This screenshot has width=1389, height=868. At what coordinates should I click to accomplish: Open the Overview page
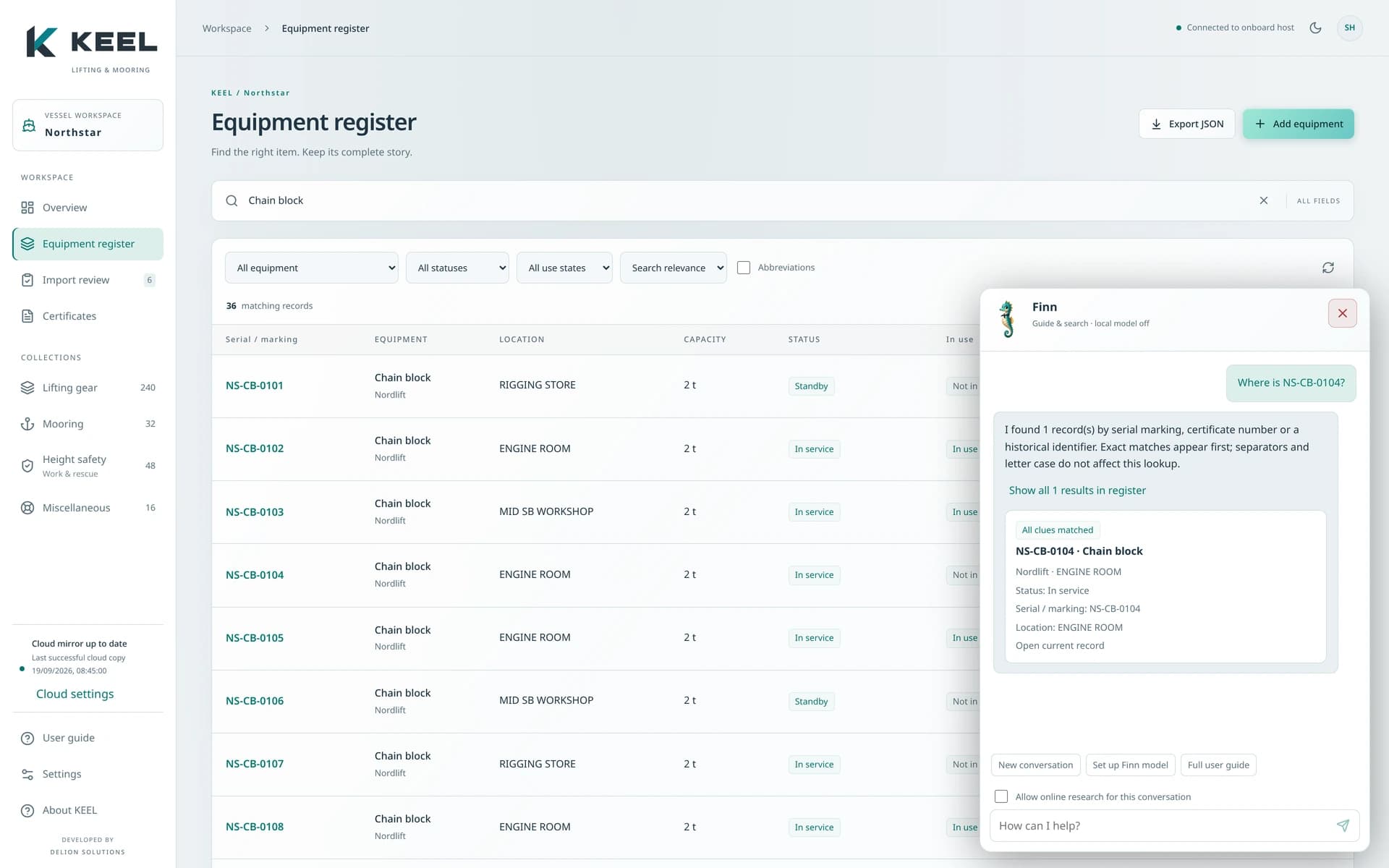pyautogui.click(x=88, y=208)
